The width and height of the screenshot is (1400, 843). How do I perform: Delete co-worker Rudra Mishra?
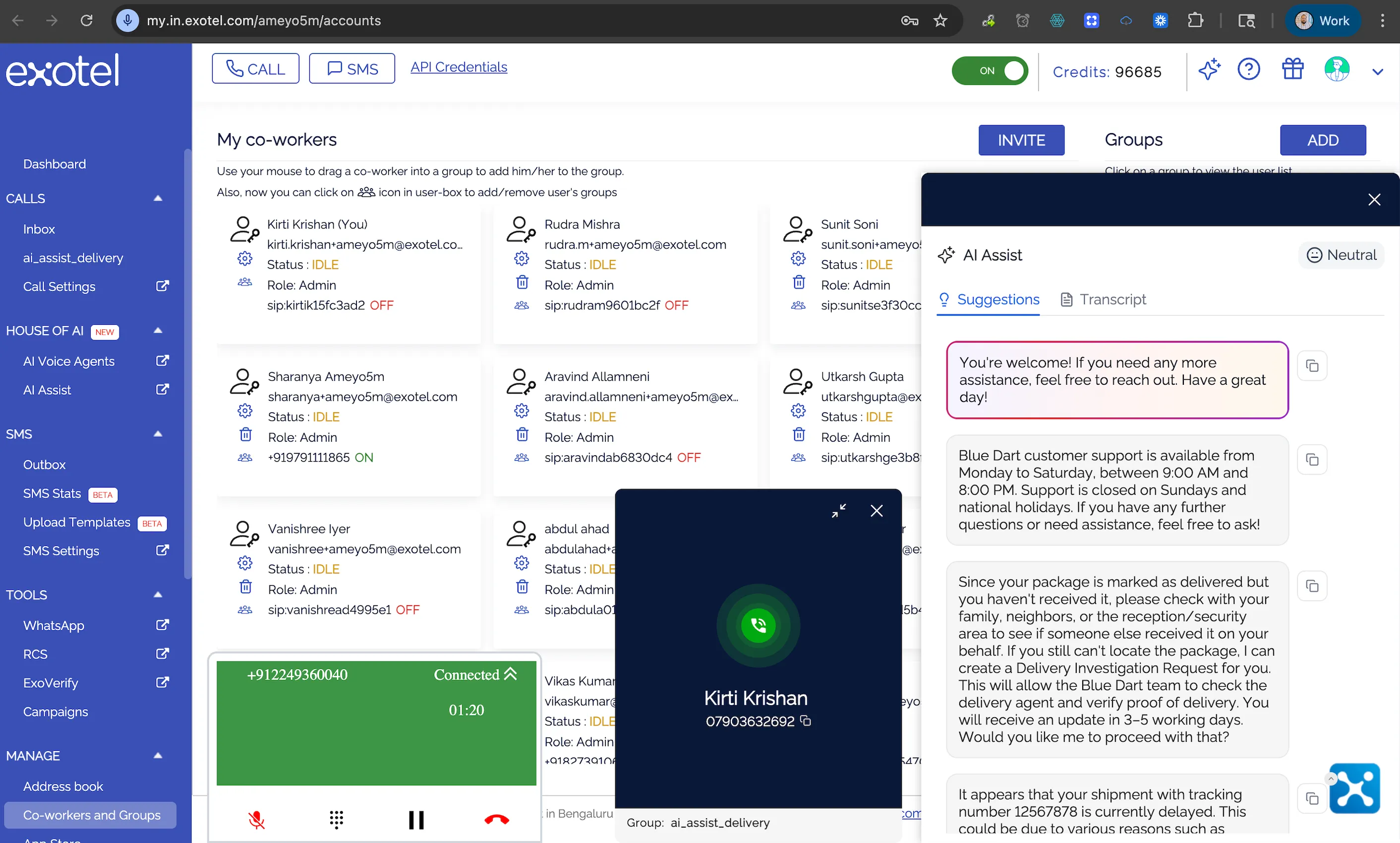coord(522,282)
